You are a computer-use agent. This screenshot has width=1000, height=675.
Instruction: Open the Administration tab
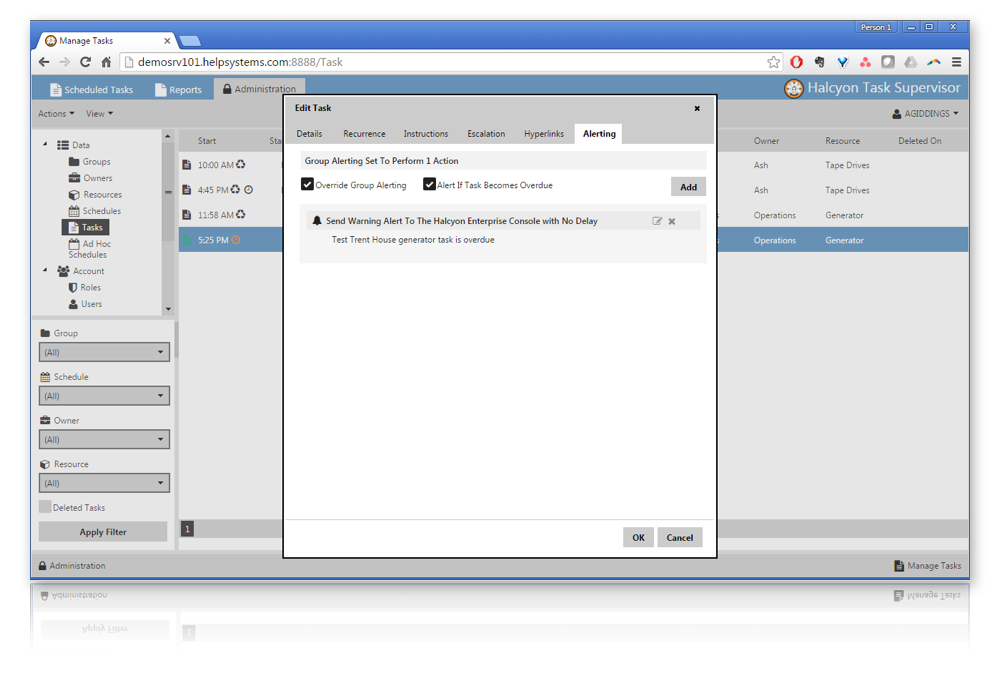259,89
